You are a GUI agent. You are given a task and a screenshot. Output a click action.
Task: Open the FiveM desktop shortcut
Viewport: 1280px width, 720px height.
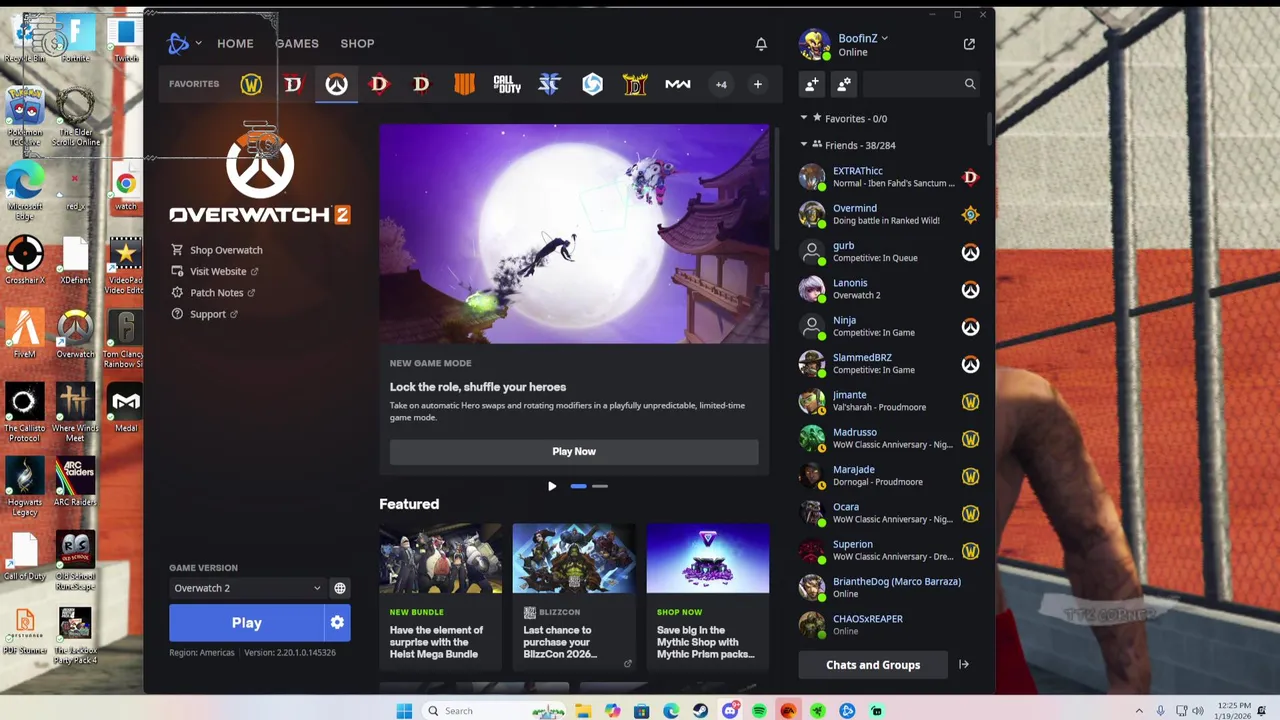pyautogui.click(x=25, y=335)
